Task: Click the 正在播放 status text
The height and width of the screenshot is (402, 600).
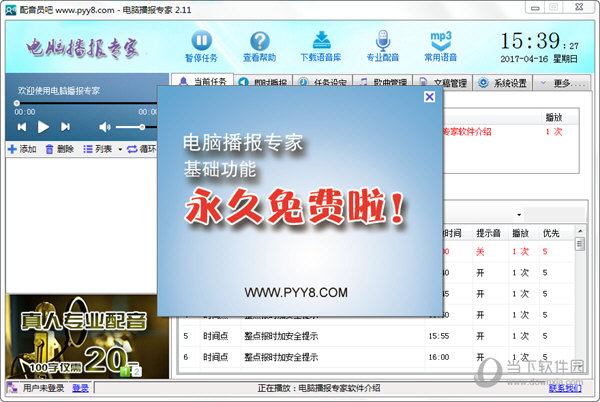Action: (x=319, y=388)
